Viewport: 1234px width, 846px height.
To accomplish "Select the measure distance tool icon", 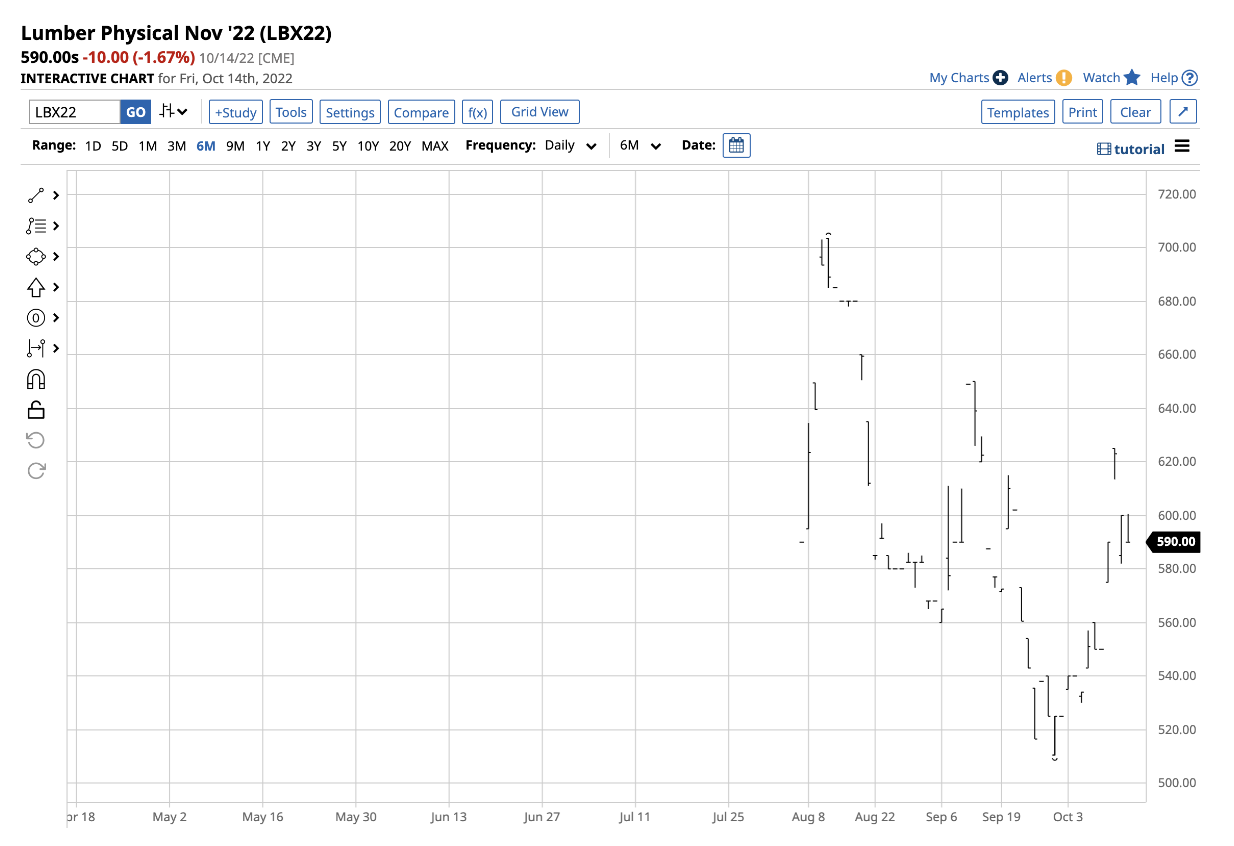I will point(36,348).
